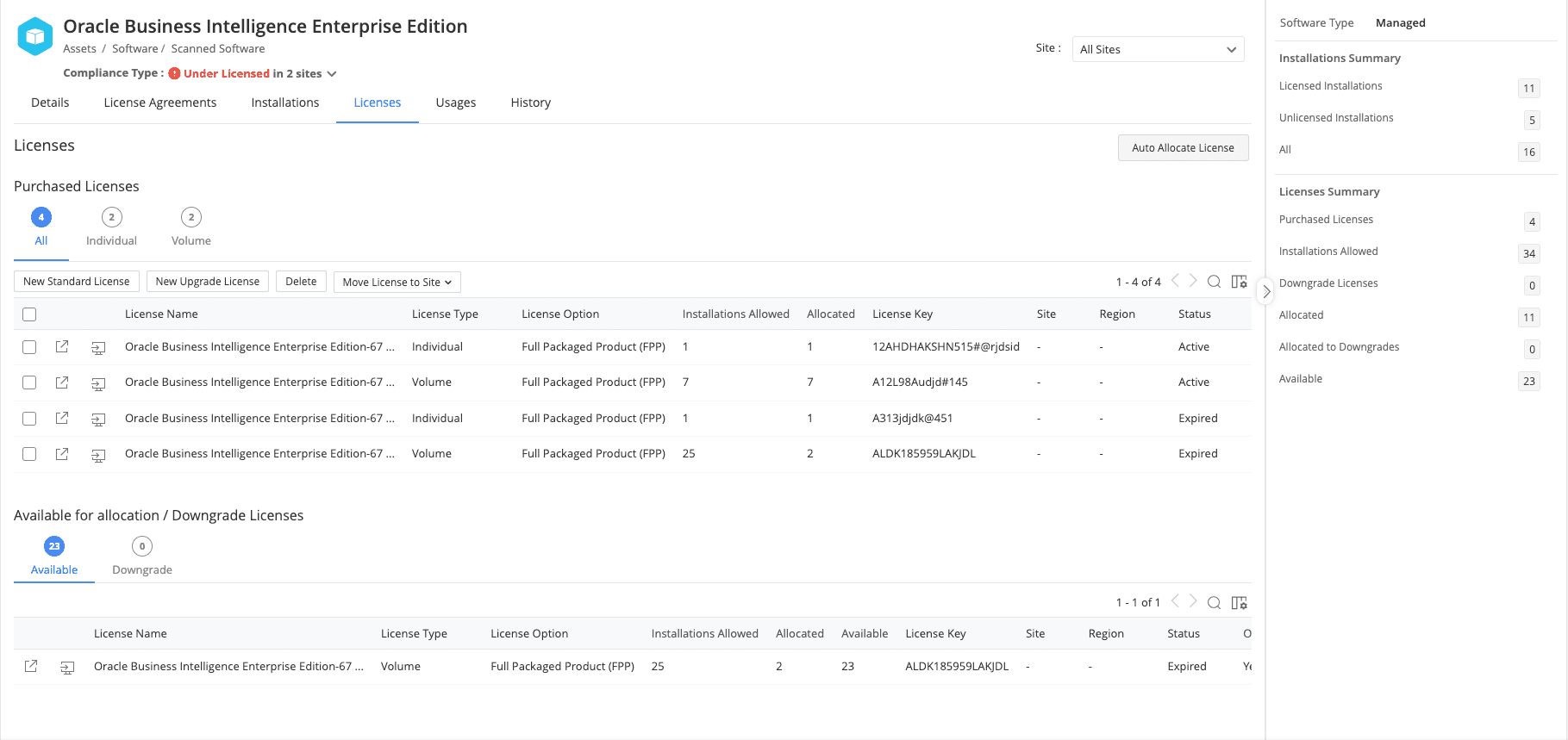Click license key ALDK185959LAKJDL in Available table
The image size is (1568, 740).
click(x=957, y=667)
